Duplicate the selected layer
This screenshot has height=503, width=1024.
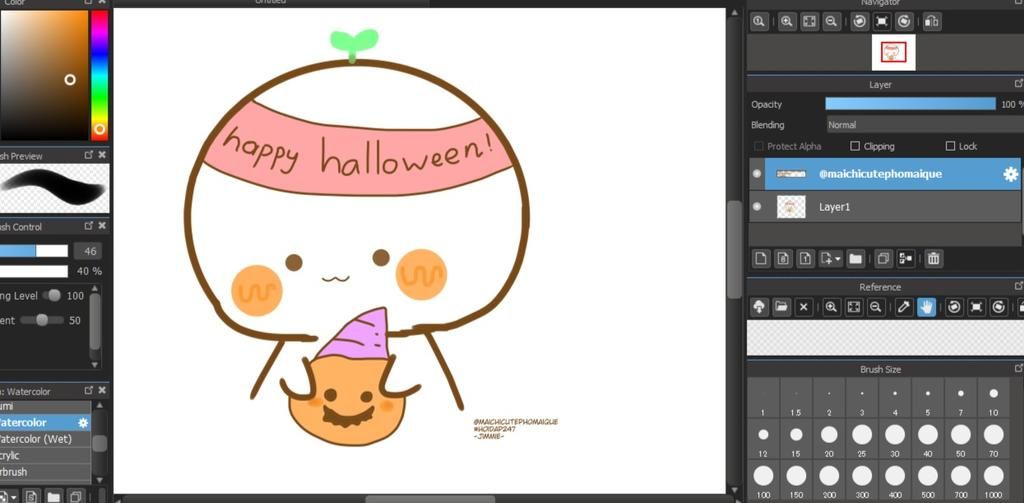pyautogui.click(x=883, y=259)
